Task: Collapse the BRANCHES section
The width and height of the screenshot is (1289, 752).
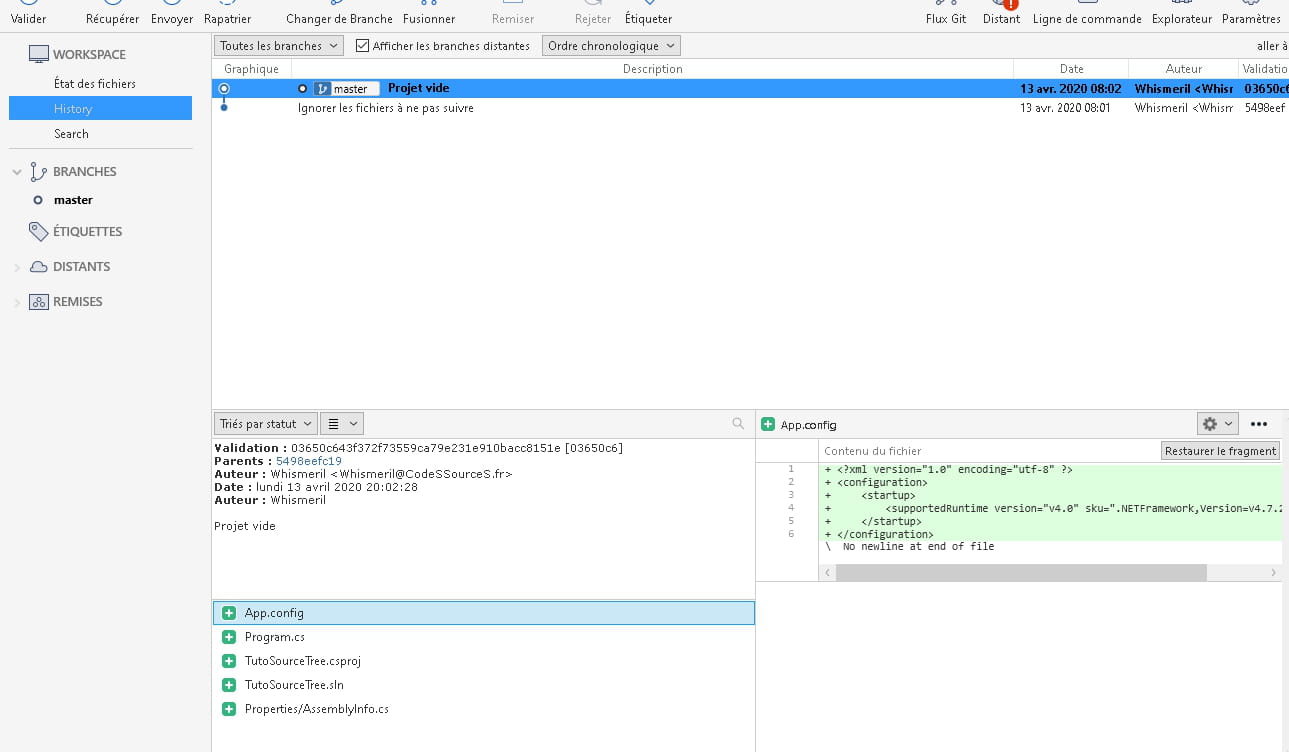Action: click(17, 172)
